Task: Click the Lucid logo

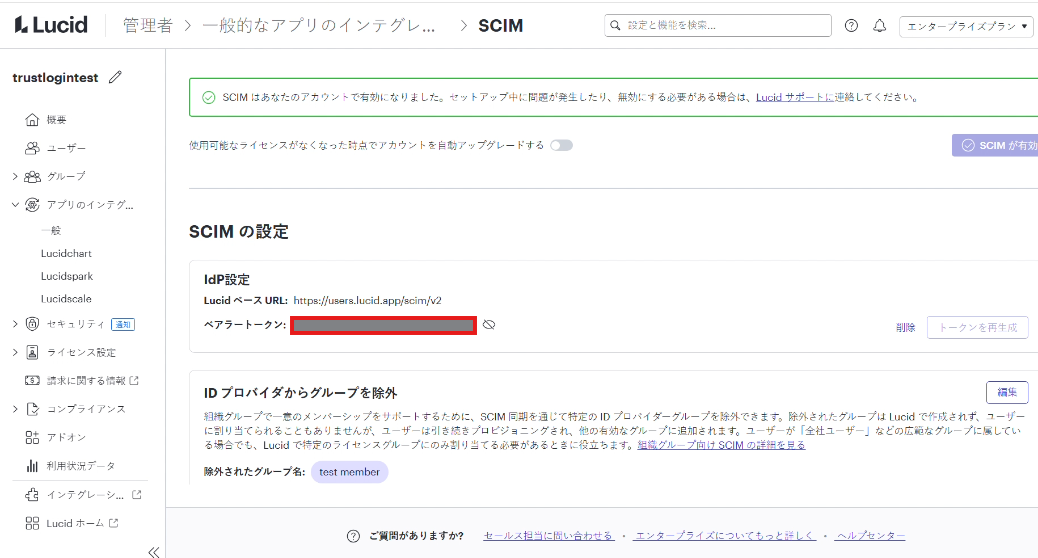Action: [51, 25]
